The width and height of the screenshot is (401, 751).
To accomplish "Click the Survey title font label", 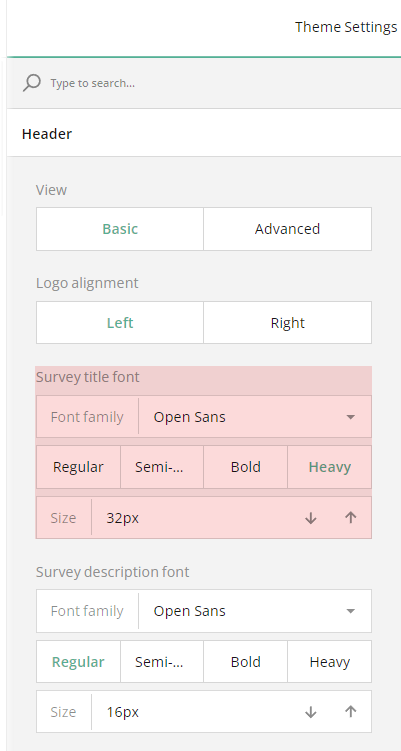I will 88,377.
